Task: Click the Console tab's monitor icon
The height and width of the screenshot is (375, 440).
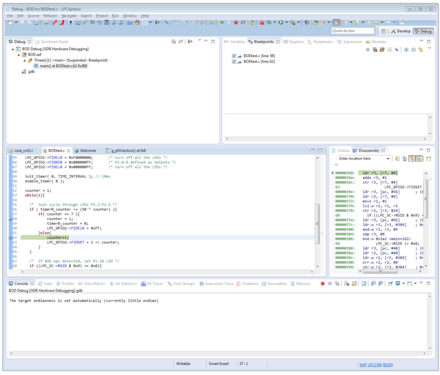Action: [11, 284]
